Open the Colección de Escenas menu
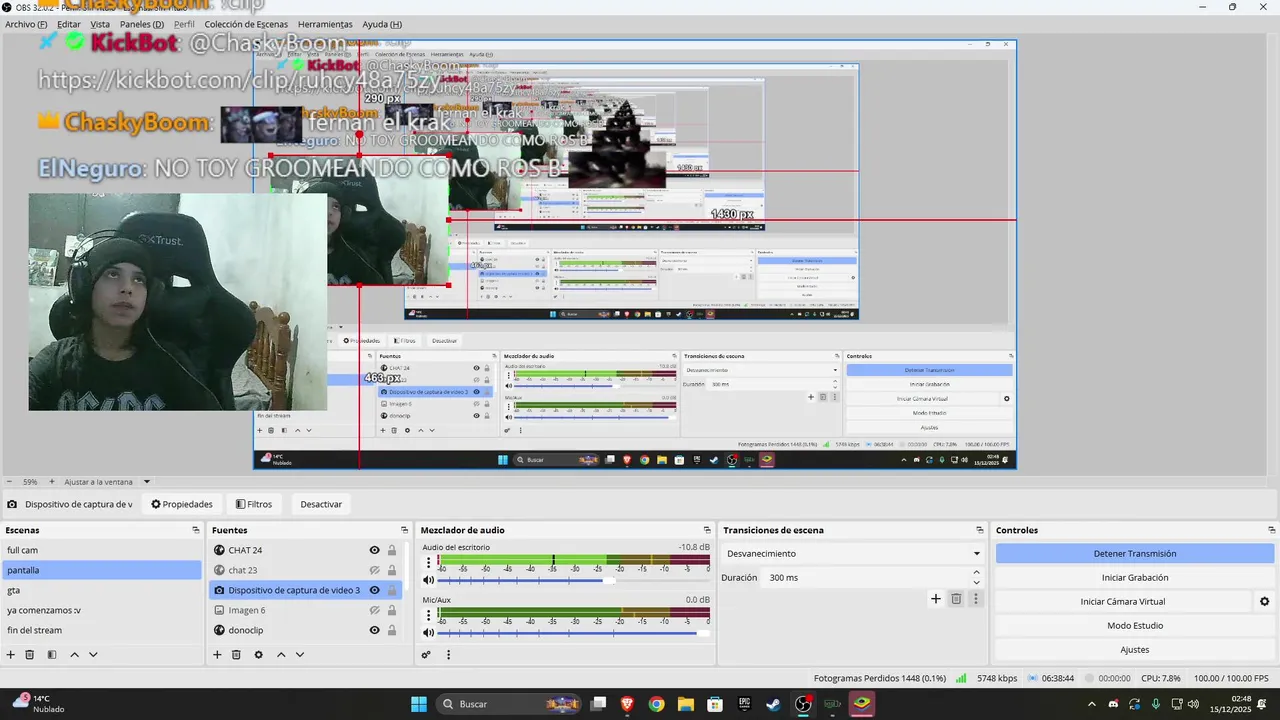 click(246, 24)
